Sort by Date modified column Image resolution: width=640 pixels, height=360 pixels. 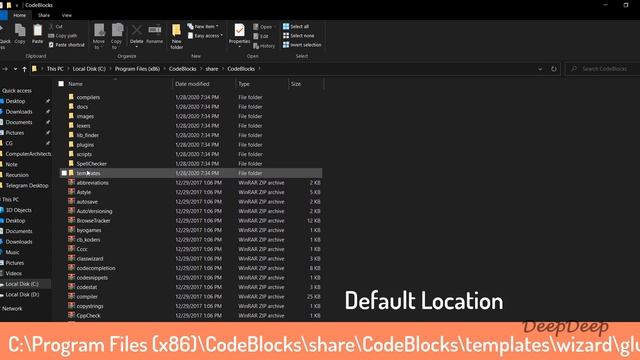pyautogui.click(x=192, y=84)
